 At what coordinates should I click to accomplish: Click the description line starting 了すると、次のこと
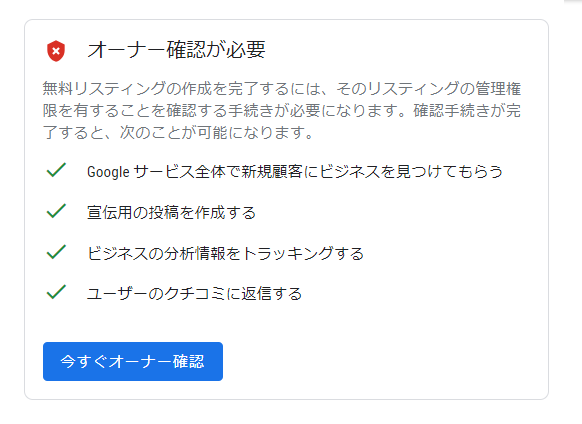[178, 133]
